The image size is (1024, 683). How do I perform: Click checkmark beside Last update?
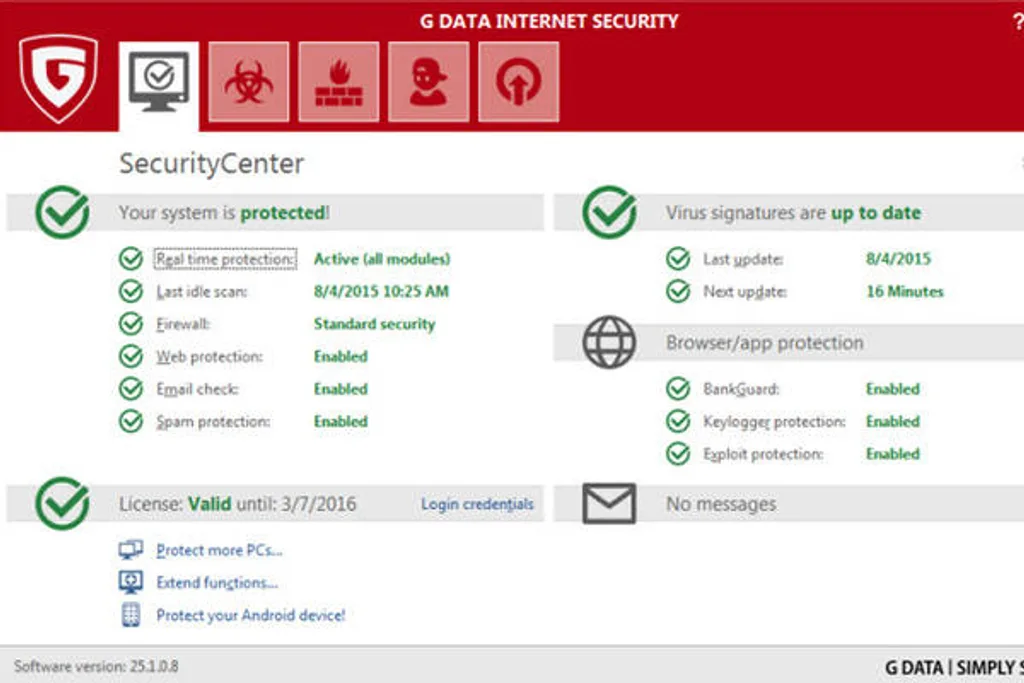click(678, 259)
